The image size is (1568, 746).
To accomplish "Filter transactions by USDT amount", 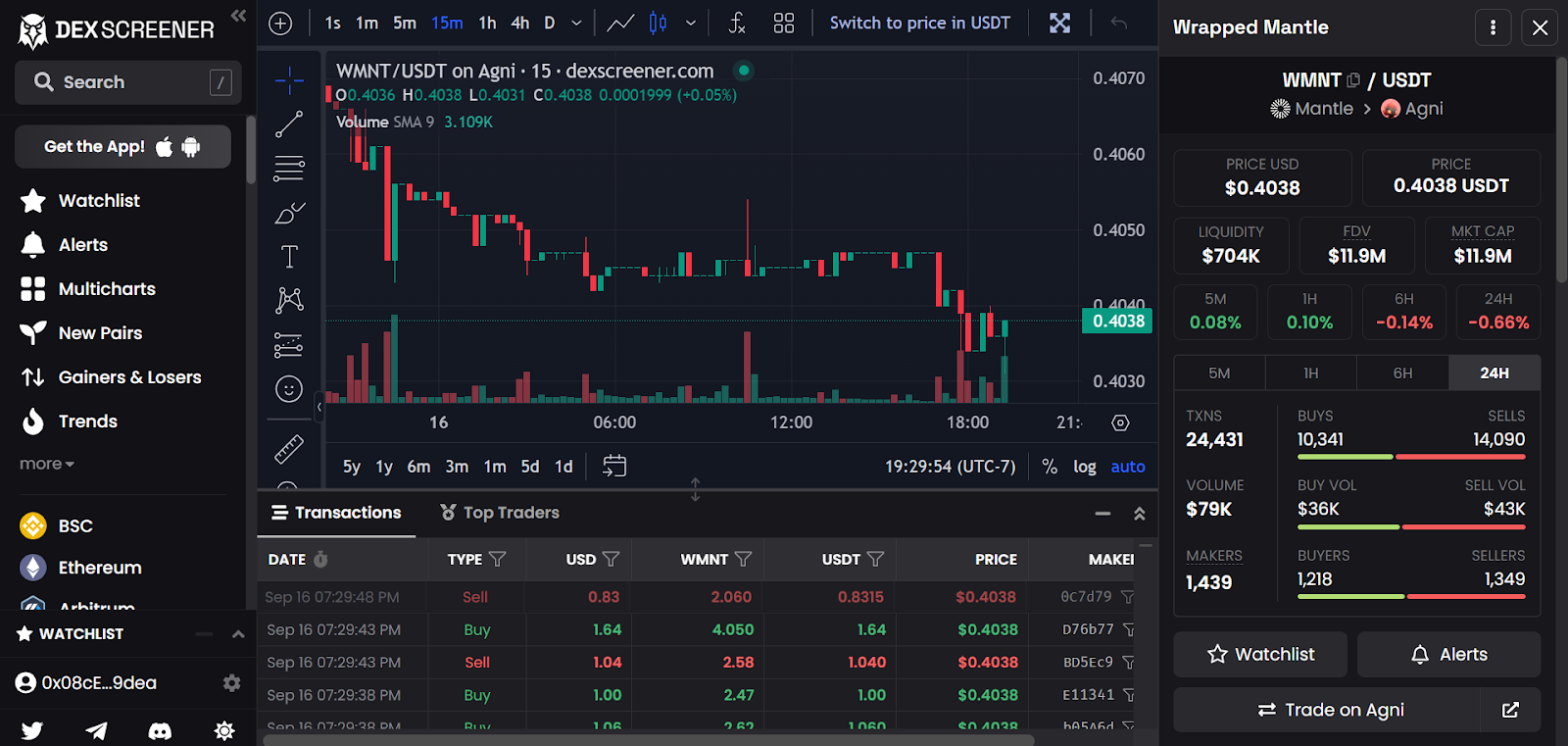I will (x=876, y=559).
